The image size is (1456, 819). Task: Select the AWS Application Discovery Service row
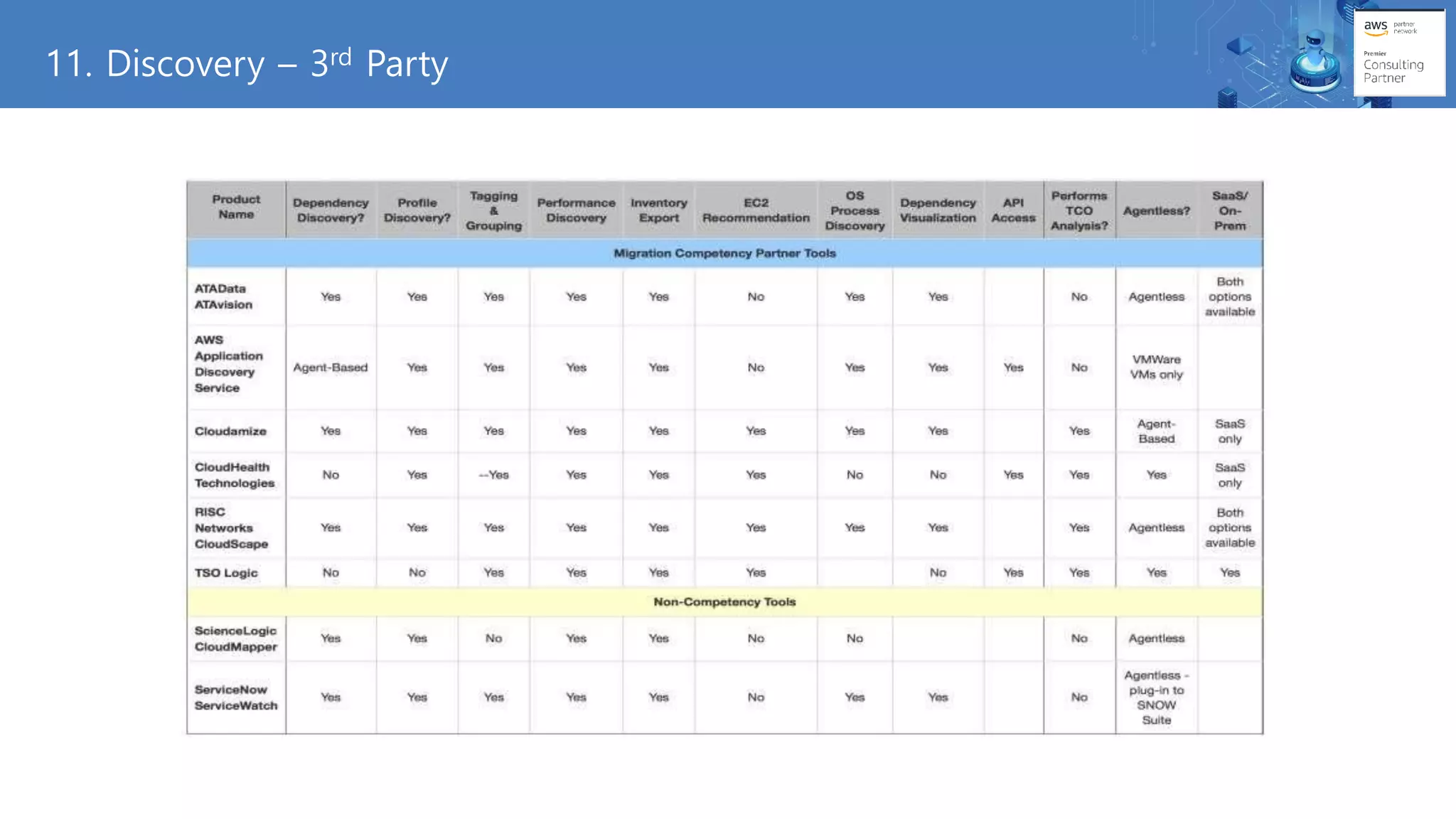point(228,364)
